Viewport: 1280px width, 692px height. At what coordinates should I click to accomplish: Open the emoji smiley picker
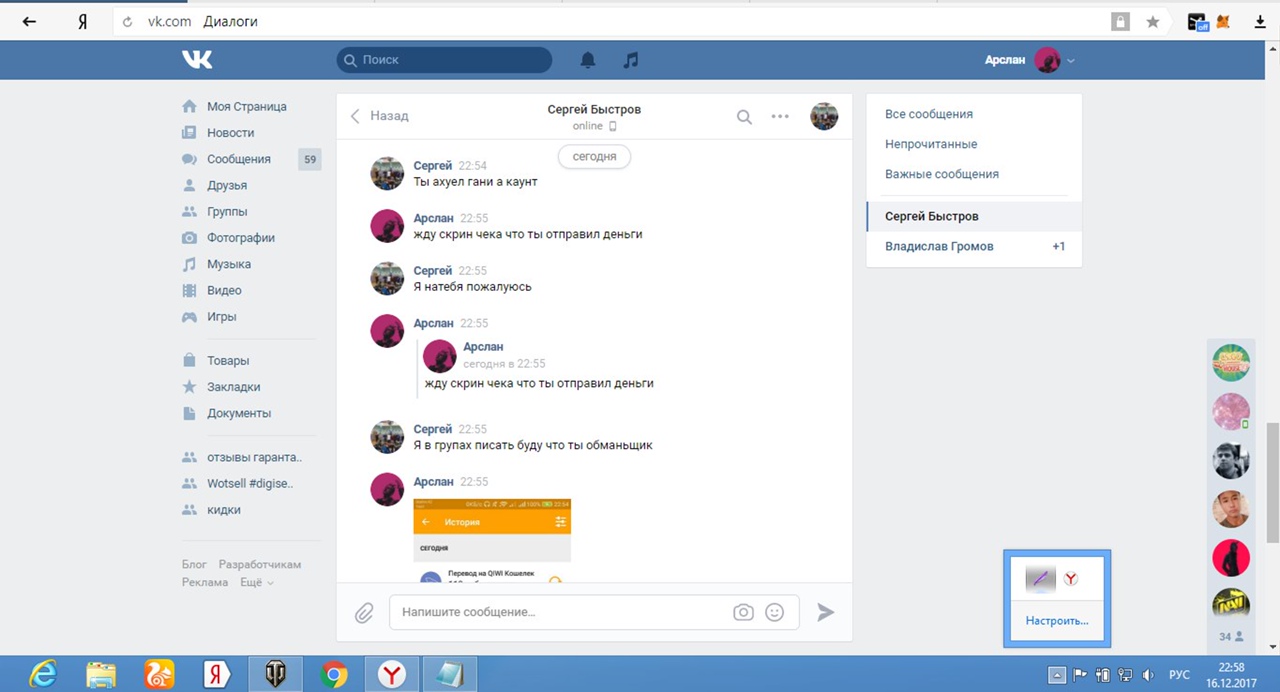[x=774, y=612]
